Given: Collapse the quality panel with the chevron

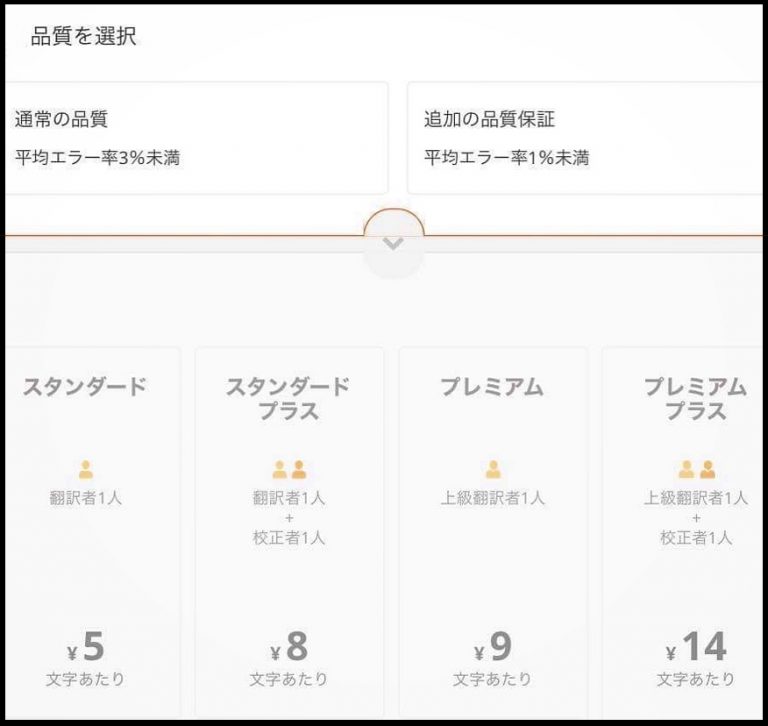Looking at the screenshot, I should [394, 244].
